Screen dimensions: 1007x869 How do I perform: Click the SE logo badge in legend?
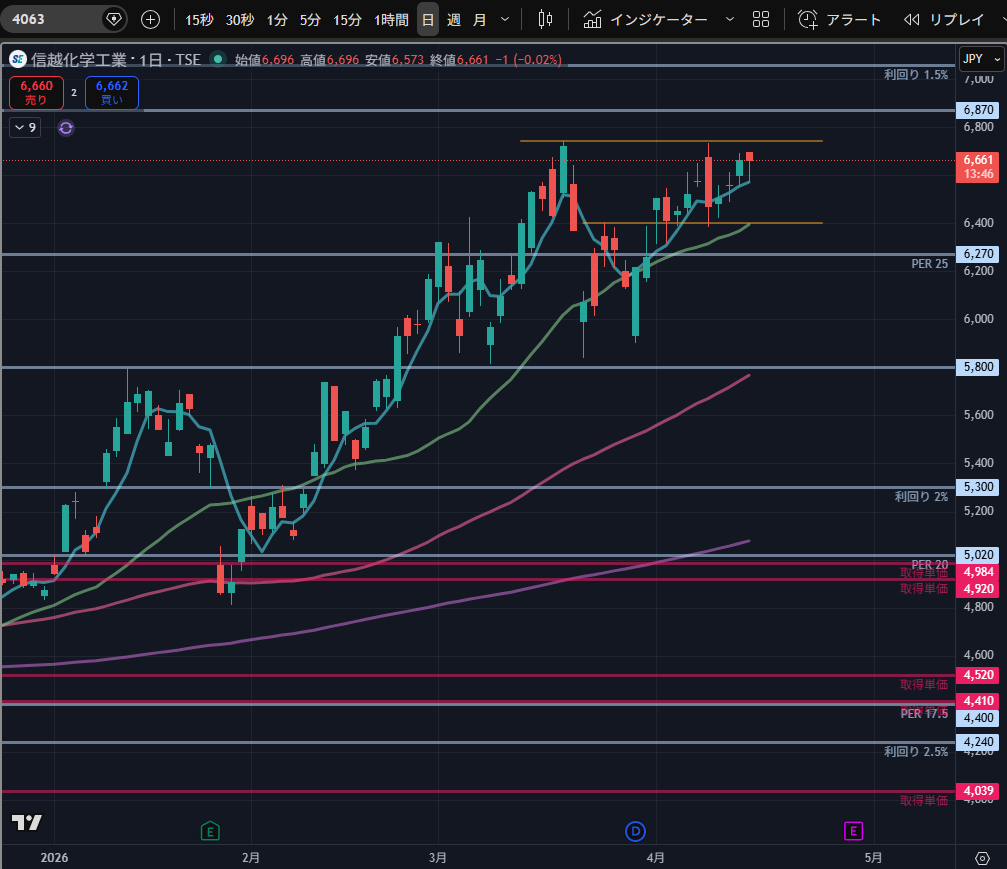[x=18, y=60]
